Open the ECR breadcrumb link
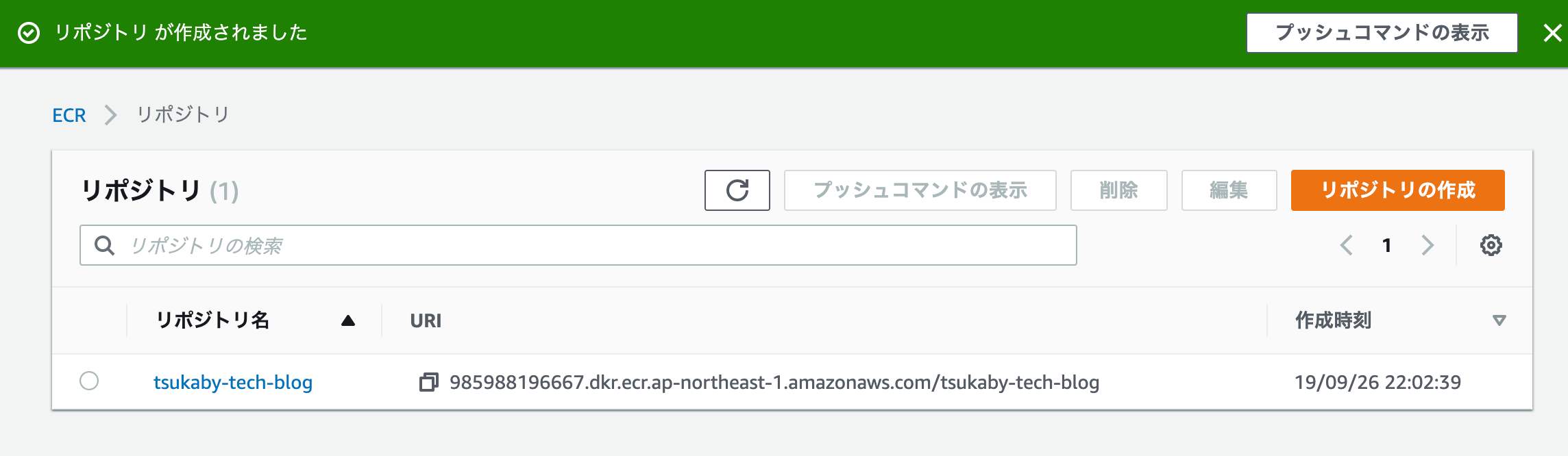 (x=69, y=115)
